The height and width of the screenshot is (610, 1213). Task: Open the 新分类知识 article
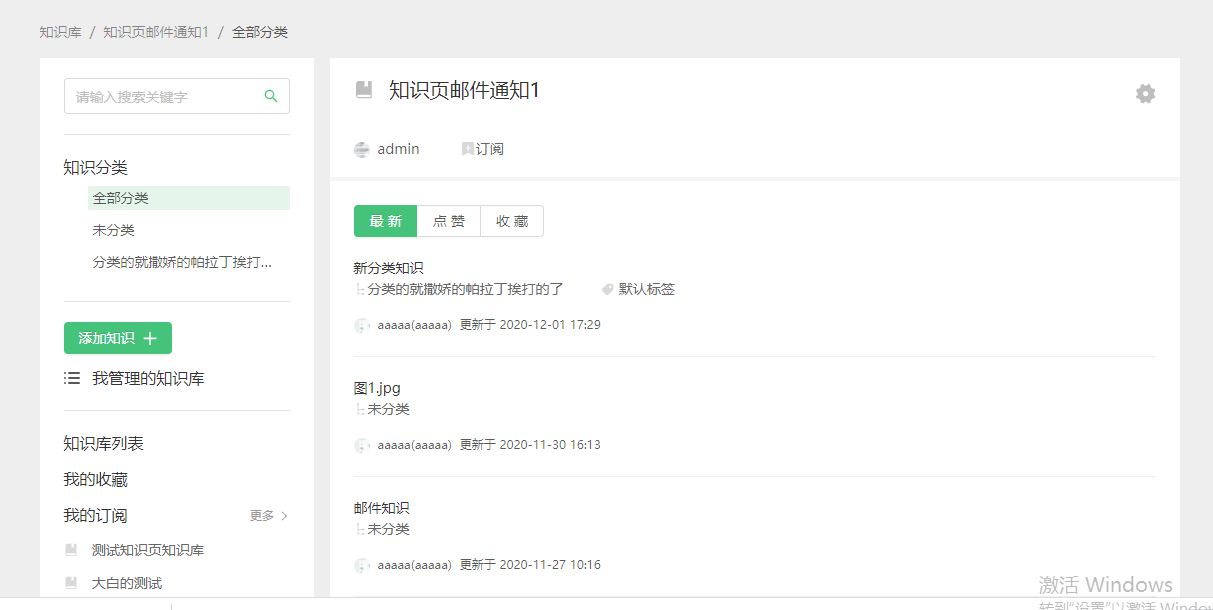click(x=388, y=268)
